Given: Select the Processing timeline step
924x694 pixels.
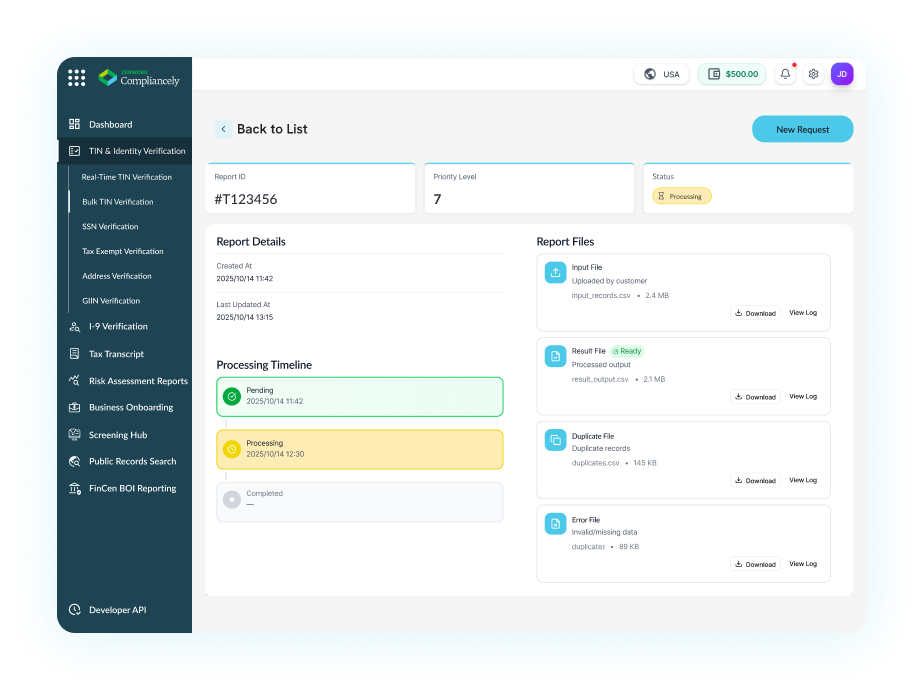Looking at the screenshot, I should click(359, 449).
